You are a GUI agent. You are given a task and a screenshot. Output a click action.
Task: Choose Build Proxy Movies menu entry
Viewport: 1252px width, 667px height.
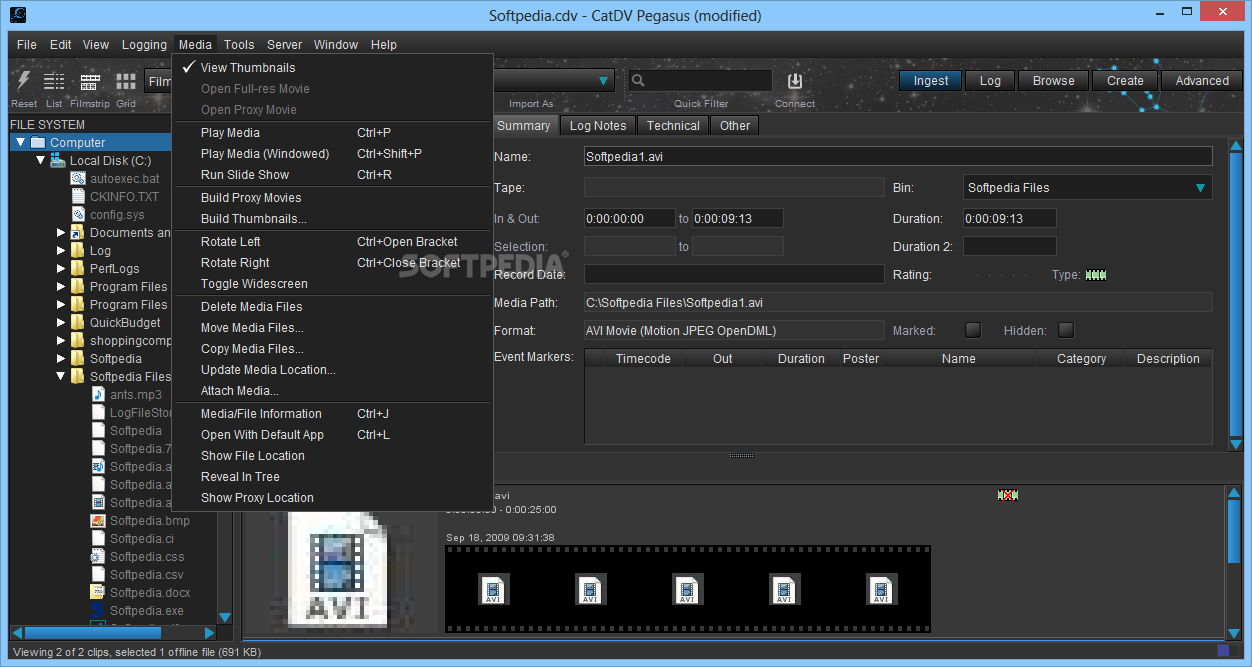click(x=333, y=198)
